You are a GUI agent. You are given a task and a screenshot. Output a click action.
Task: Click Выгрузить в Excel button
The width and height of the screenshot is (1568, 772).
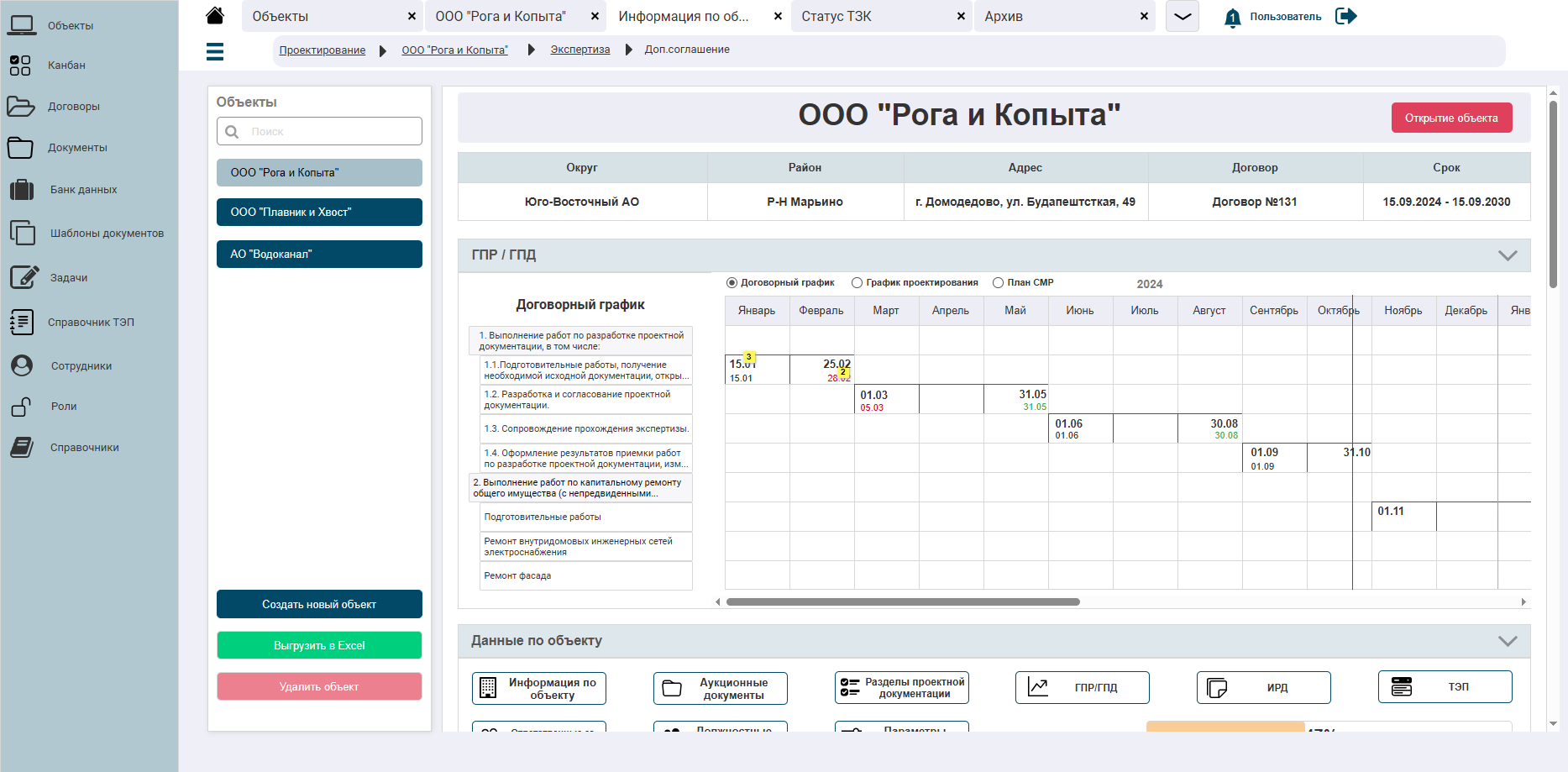[x=319, y=645]
